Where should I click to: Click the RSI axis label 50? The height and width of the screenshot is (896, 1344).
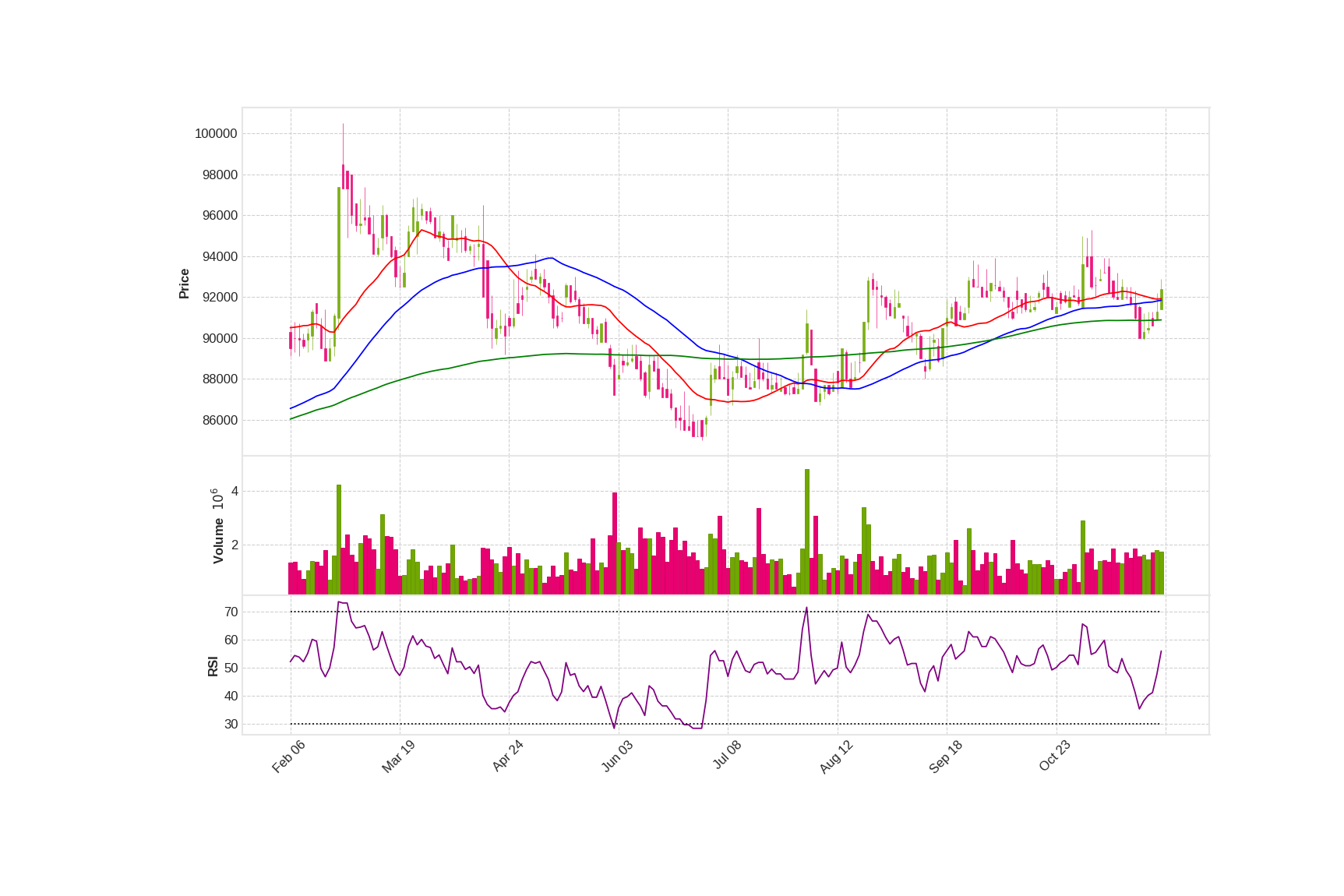pyautogui.click(x=231, y=668)
